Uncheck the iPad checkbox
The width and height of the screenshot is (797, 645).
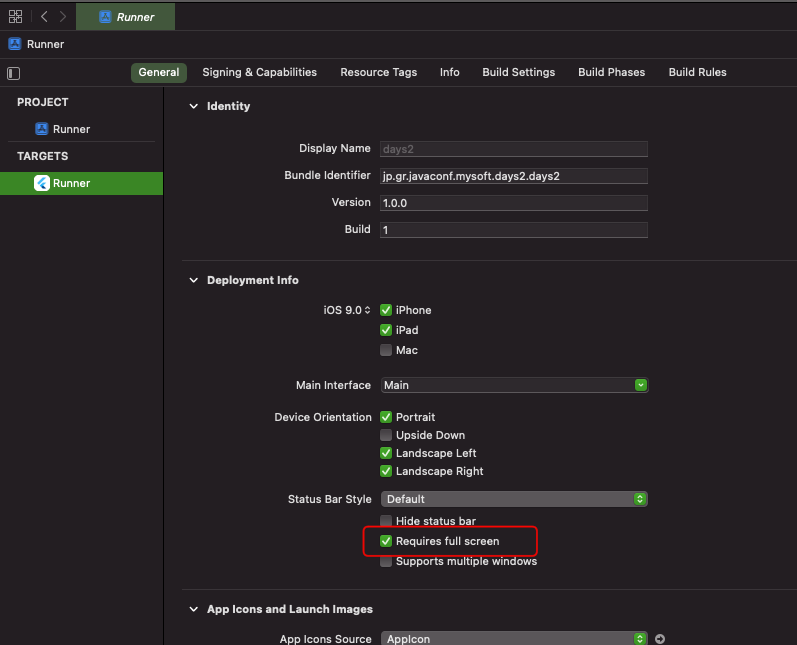point(386,330)
